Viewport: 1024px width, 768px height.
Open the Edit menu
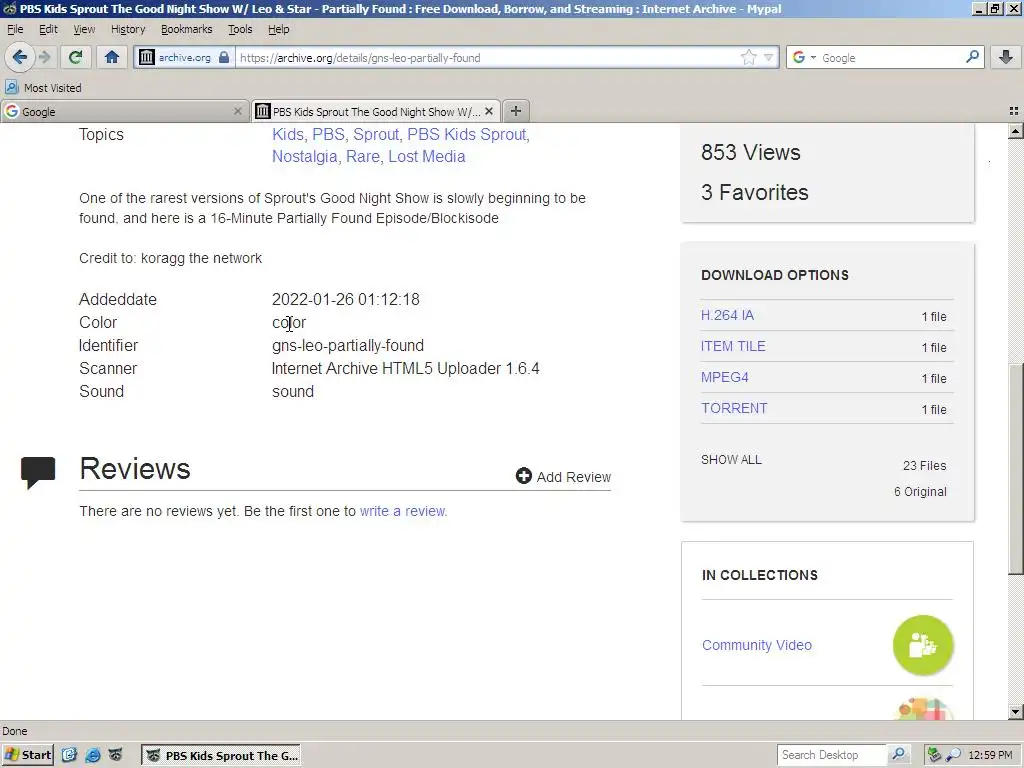click(48, 29)
